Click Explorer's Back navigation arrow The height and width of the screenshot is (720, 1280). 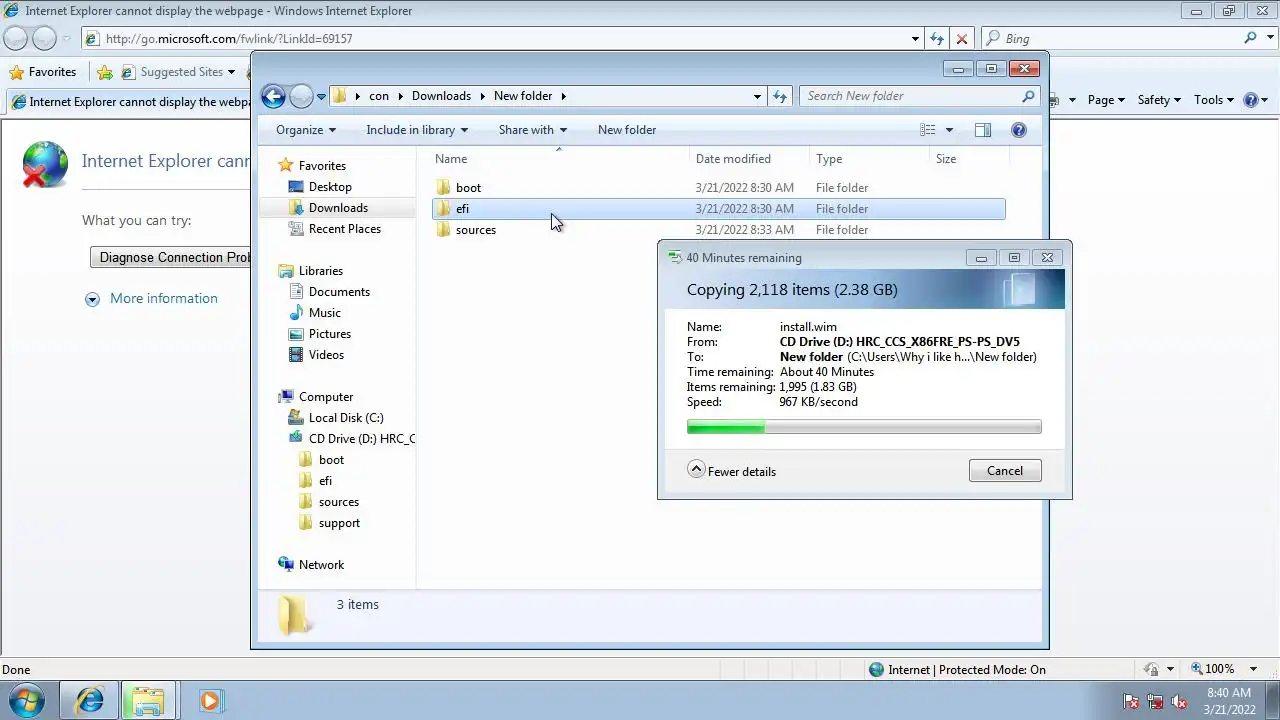pos(273,96)
